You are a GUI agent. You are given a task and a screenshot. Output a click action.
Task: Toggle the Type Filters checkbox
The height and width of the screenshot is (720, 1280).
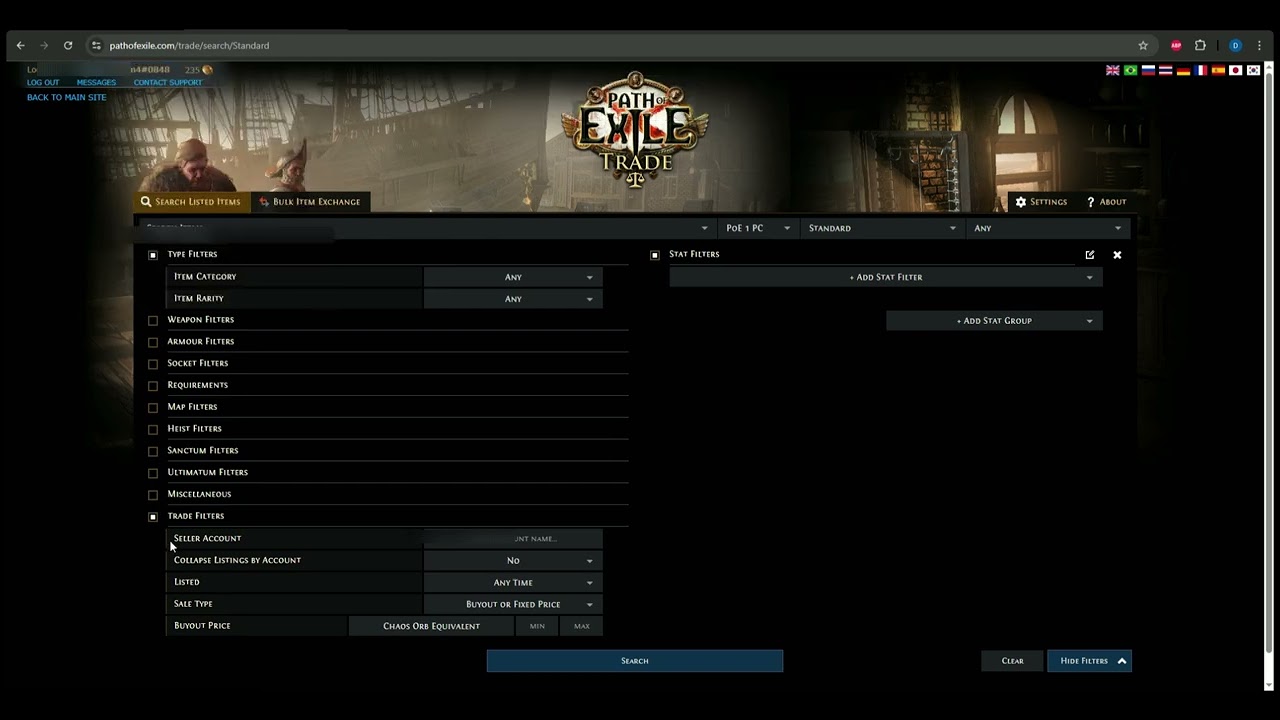point(153,255)
